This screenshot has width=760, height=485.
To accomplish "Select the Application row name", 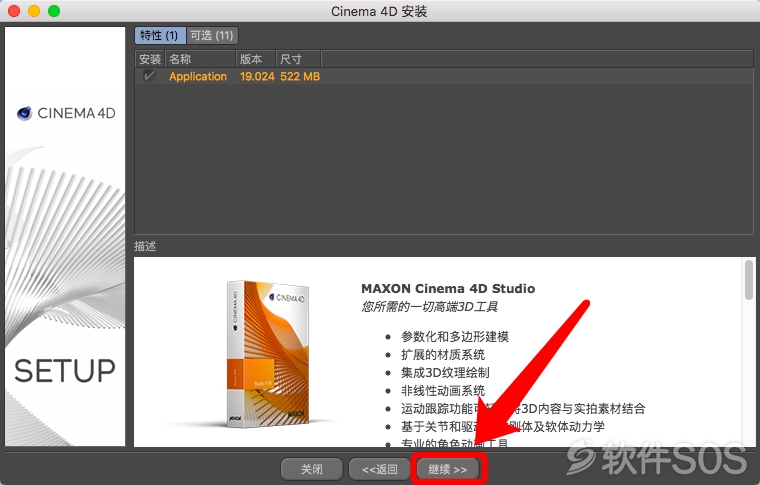I will [198, 77].
